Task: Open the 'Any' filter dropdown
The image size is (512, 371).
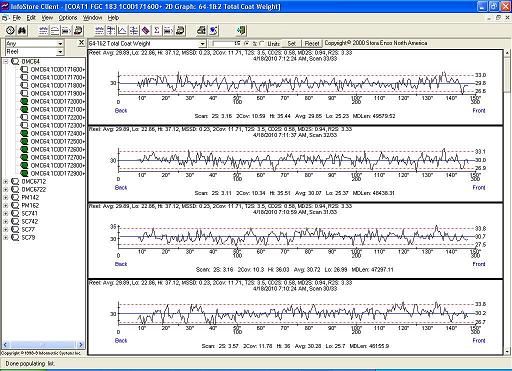Action: (x=60, y=43)
